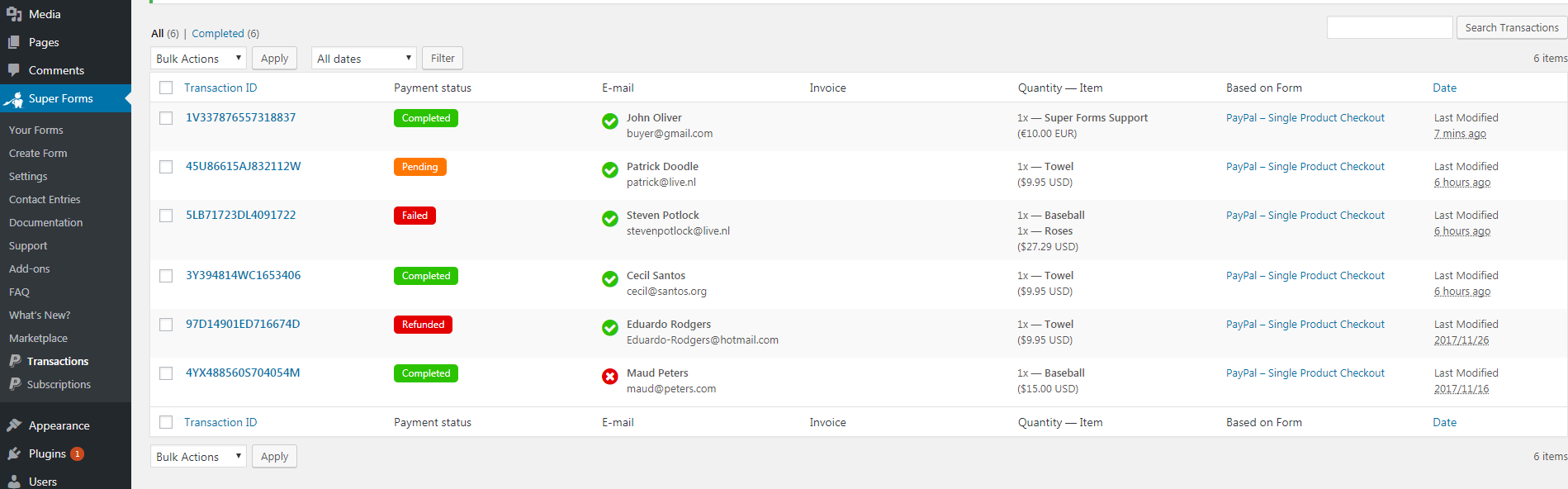Click the Super Forms menu icon

(14, 99)
